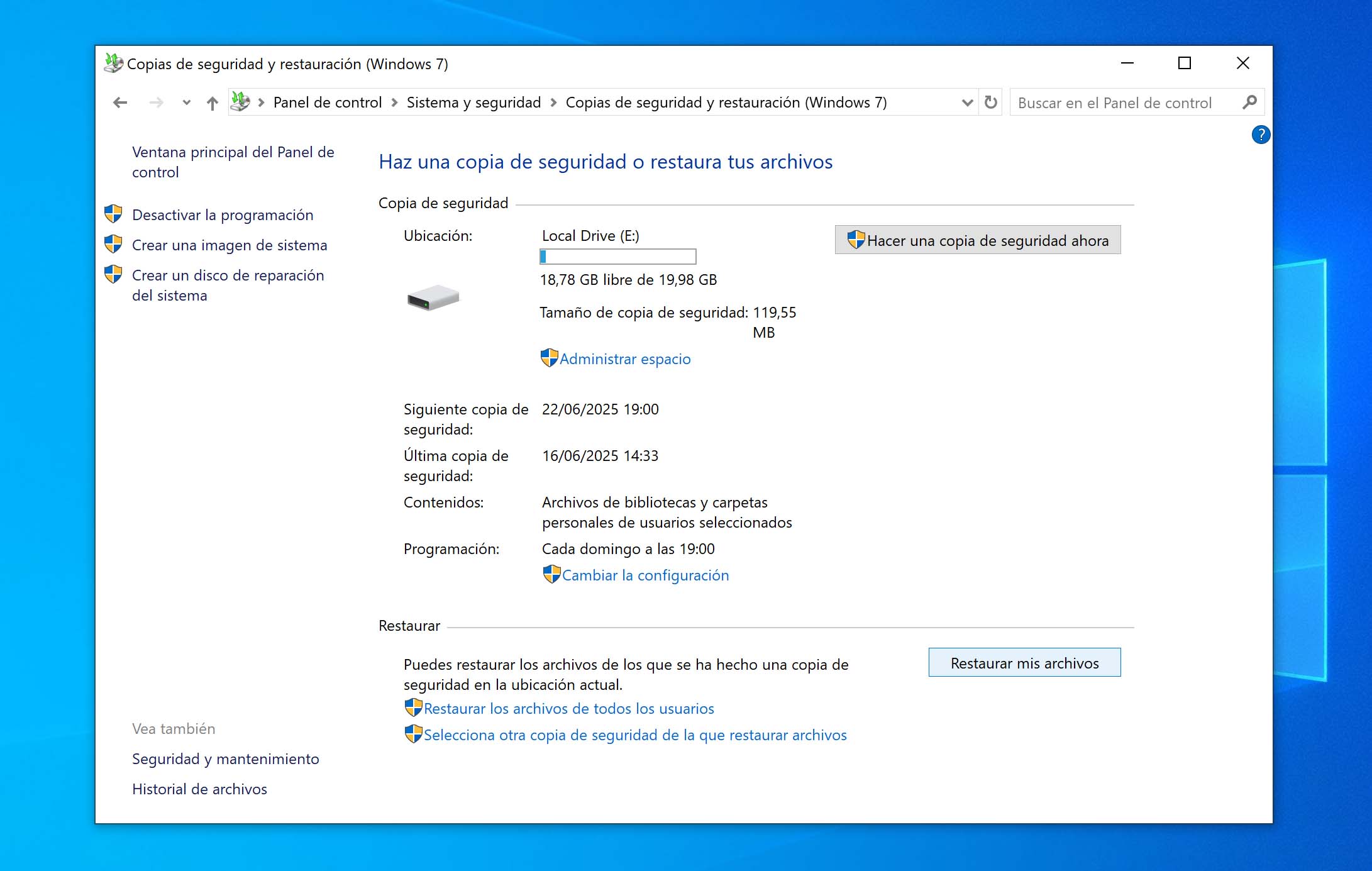
Task: Click shield icon beside Crear una imagen de sistema
Action: (x=113, y=244)
